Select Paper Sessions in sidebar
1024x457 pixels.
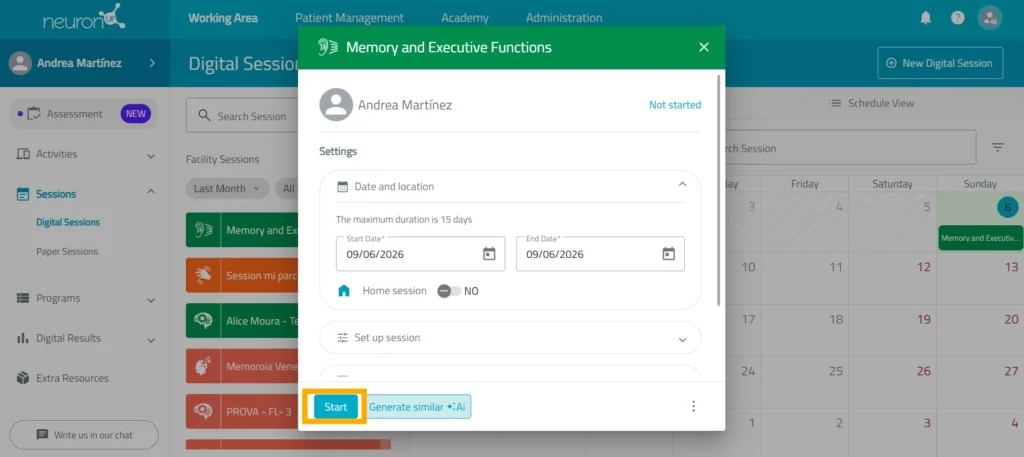coord(67,251)
